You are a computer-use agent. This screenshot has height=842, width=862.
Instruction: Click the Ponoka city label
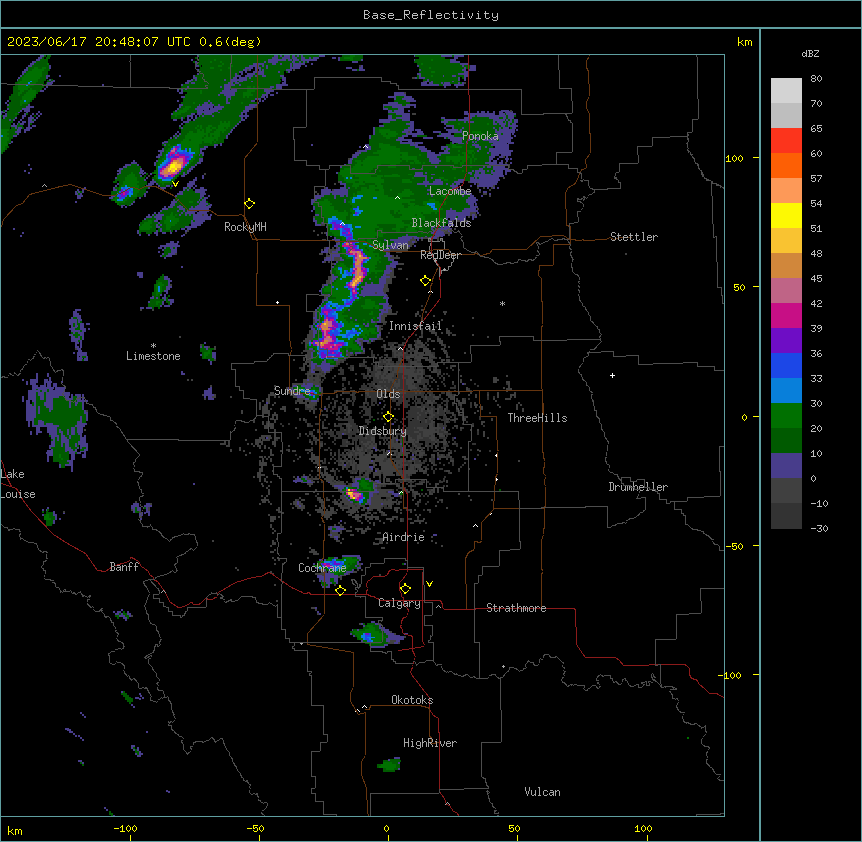[x=480, y=136]
